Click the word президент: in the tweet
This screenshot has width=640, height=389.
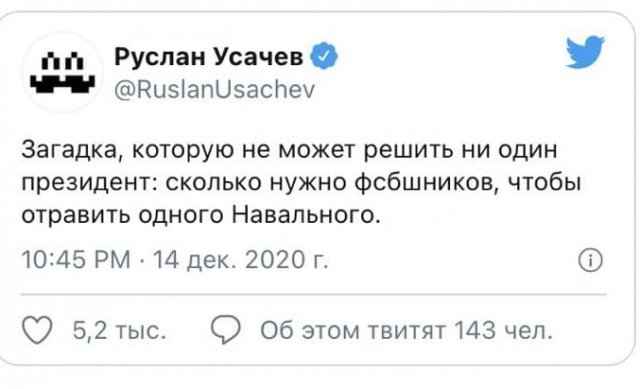click(x=90, y=184)
